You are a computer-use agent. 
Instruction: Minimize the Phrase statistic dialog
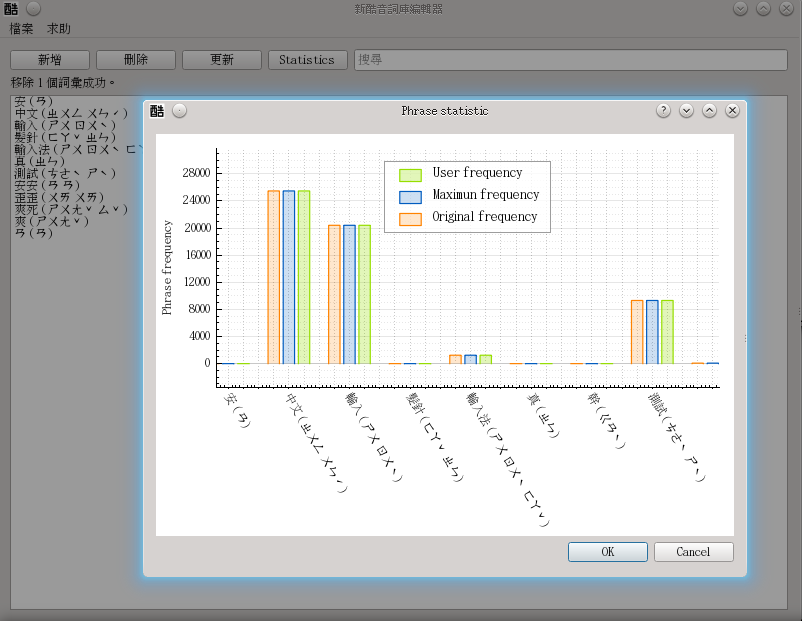coord(686,110)
